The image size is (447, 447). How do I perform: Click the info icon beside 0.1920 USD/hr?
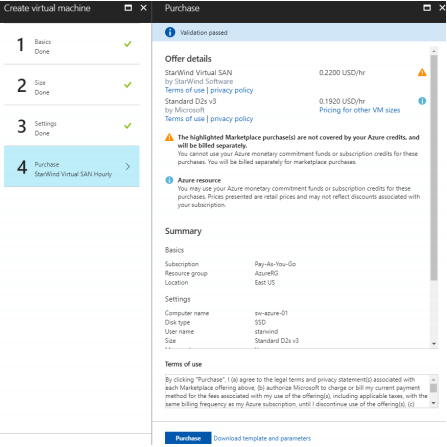click(x=422, y=101)
